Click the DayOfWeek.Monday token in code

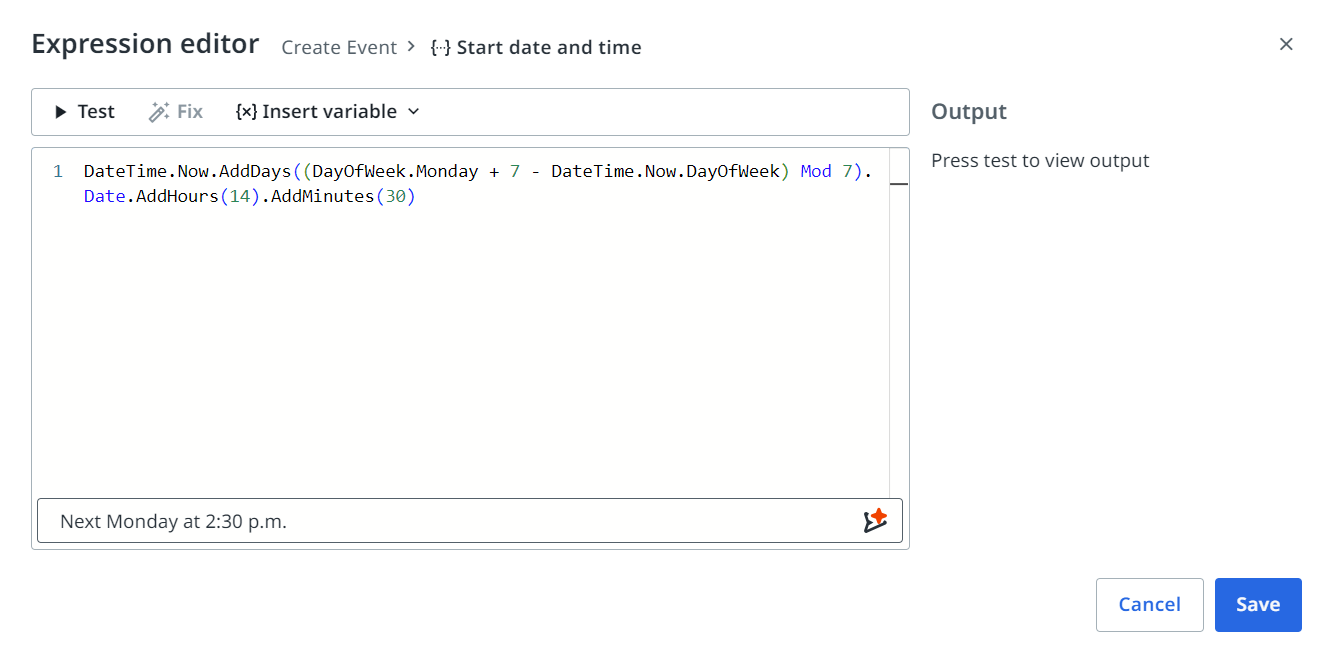(x=396, y=172)
